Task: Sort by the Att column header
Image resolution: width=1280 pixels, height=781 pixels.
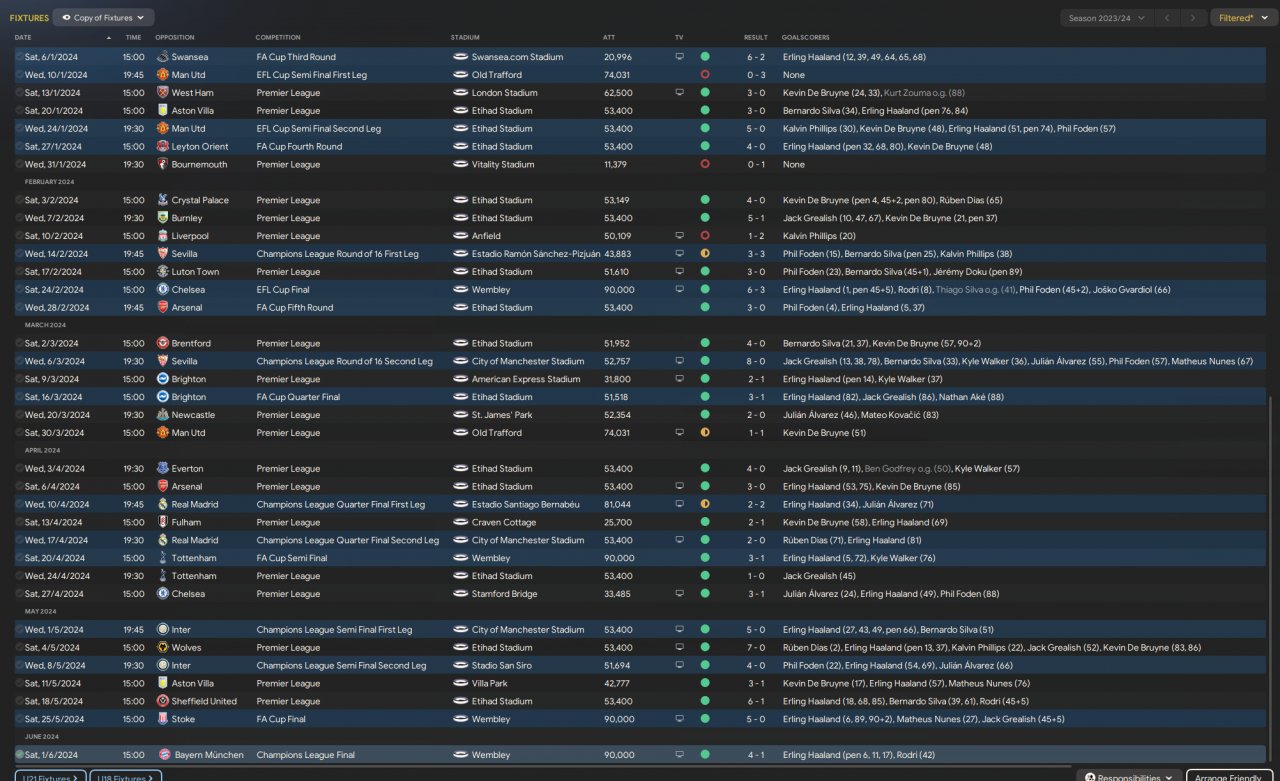Action: point(609,38)
